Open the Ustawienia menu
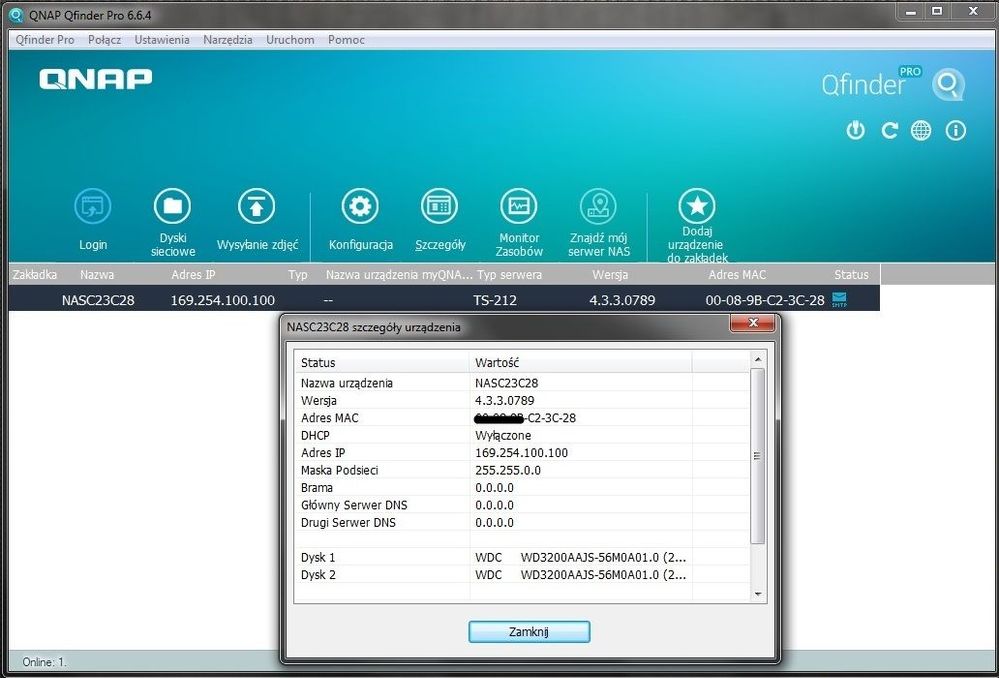Screen dimensions: 999x678 (162, 40)
